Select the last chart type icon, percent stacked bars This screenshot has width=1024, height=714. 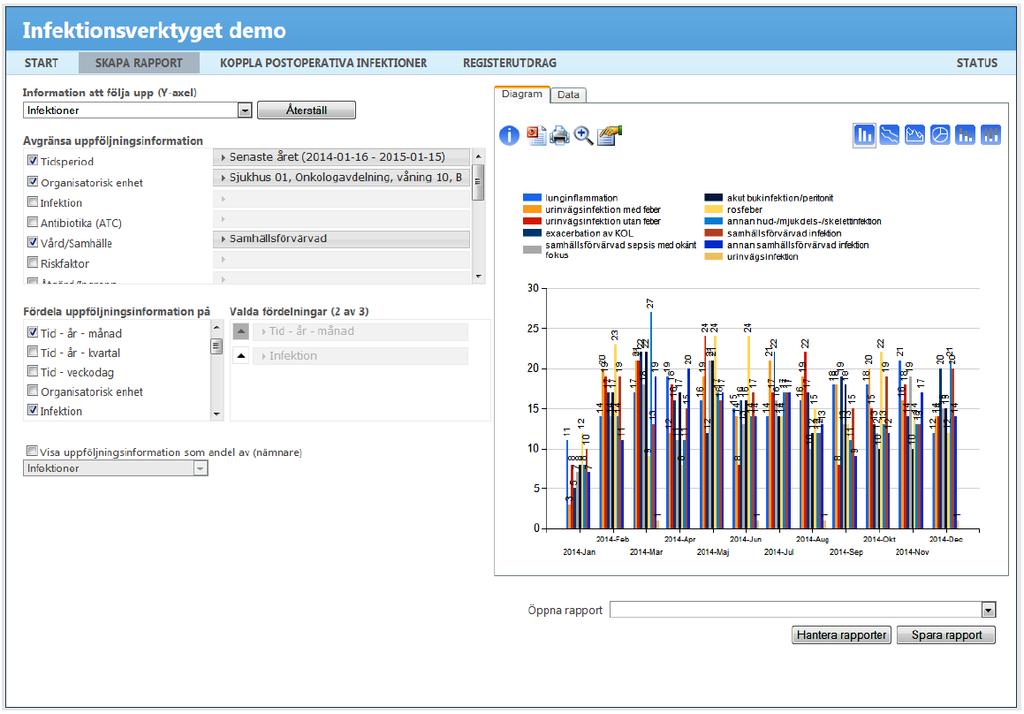point(991,135)
